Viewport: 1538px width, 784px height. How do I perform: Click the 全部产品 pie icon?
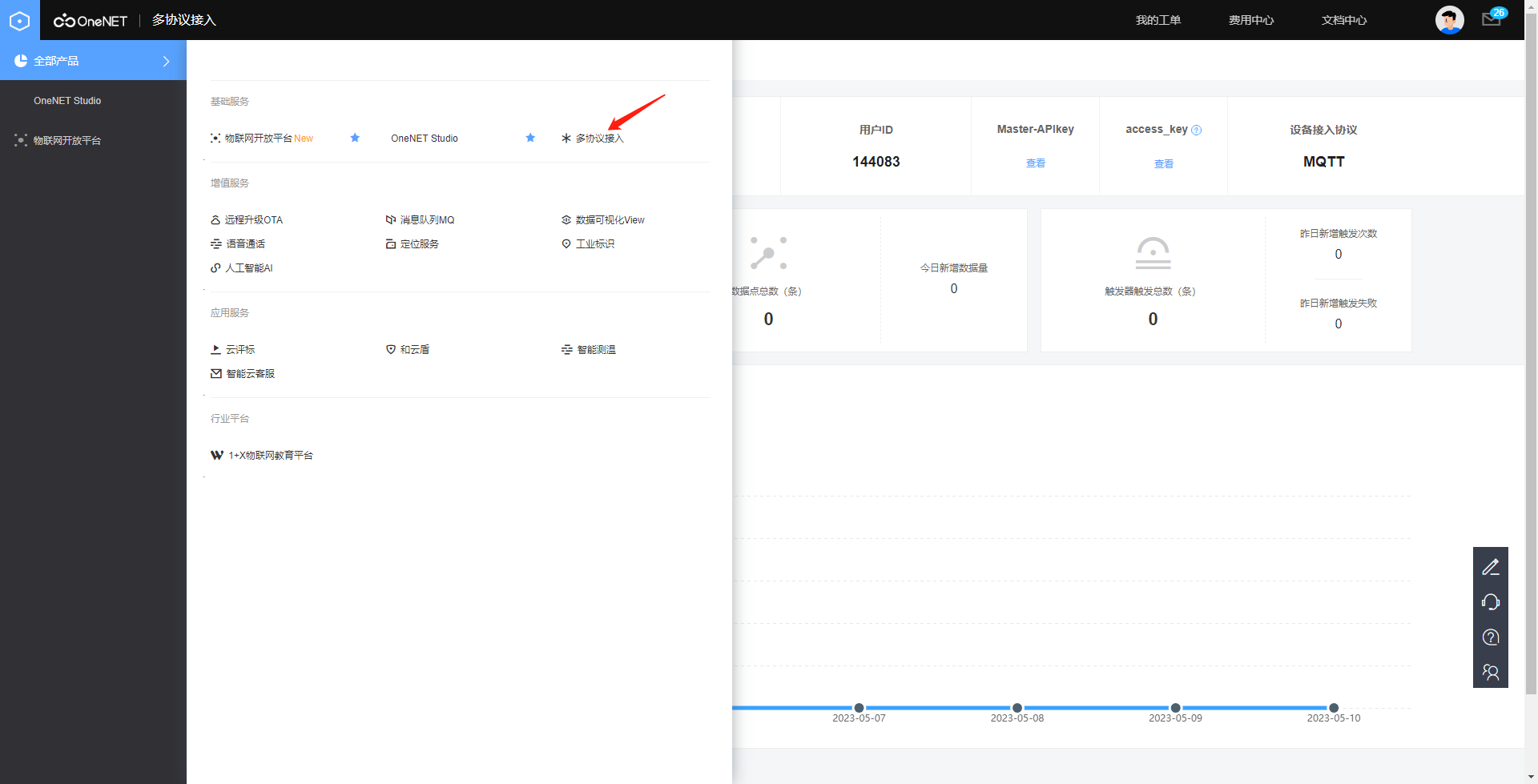[21, 61]
